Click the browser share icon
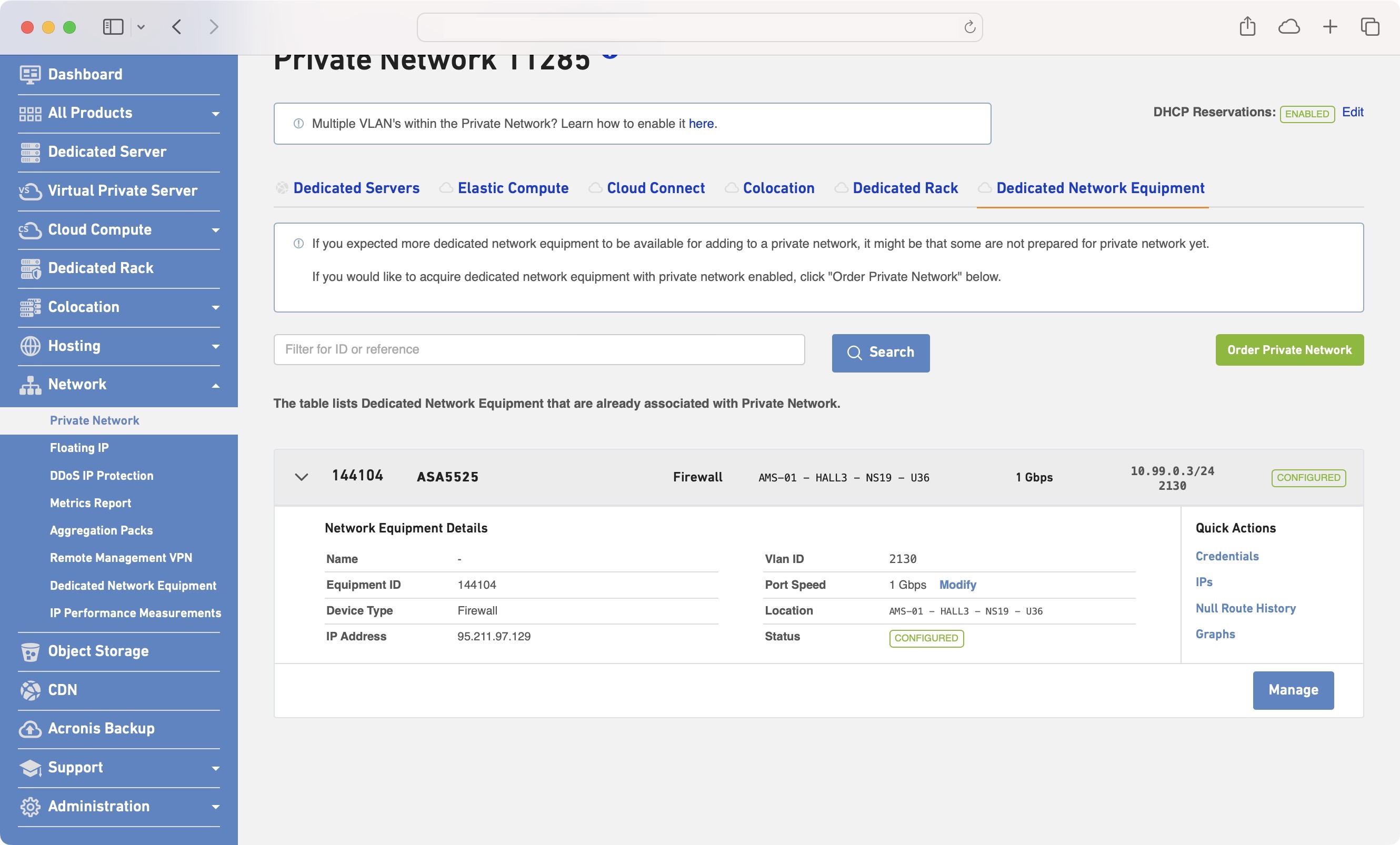The image size is (1400, 845). [1247, 26]
